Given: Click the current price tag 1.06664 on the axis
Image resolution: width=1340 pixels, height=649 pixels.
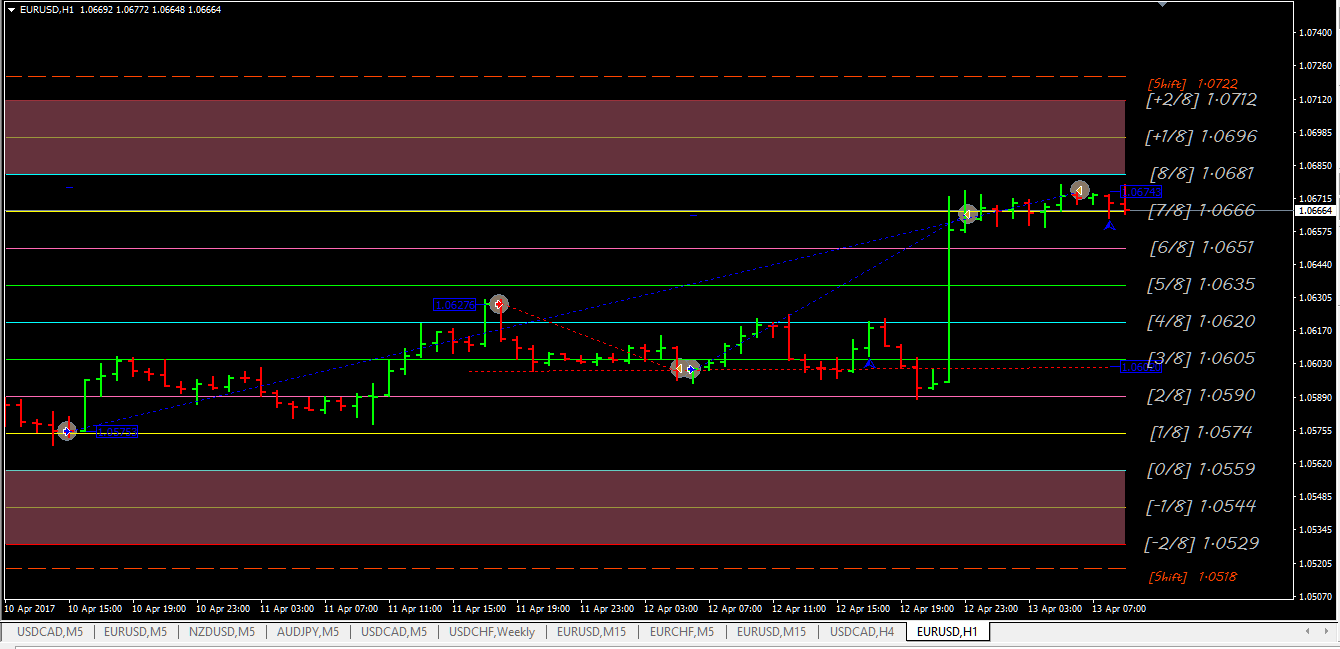Looking at the screenshot, I should 1314,210.
